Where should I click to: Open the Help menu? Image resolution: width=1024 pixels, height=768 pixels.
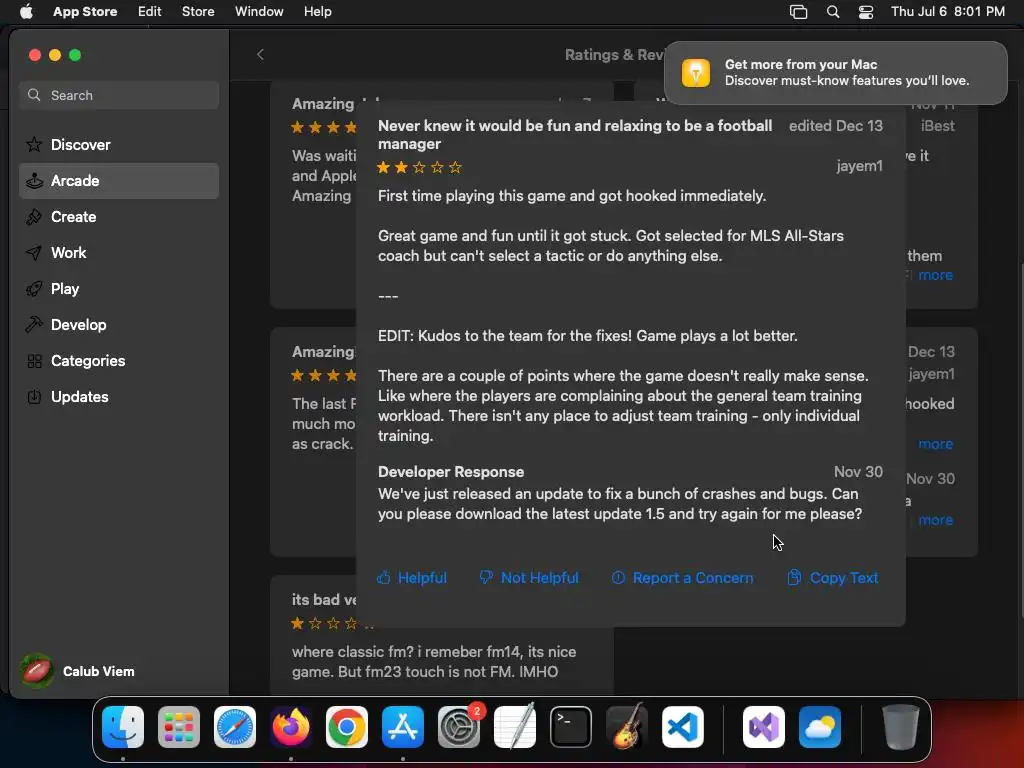point(317,11)
